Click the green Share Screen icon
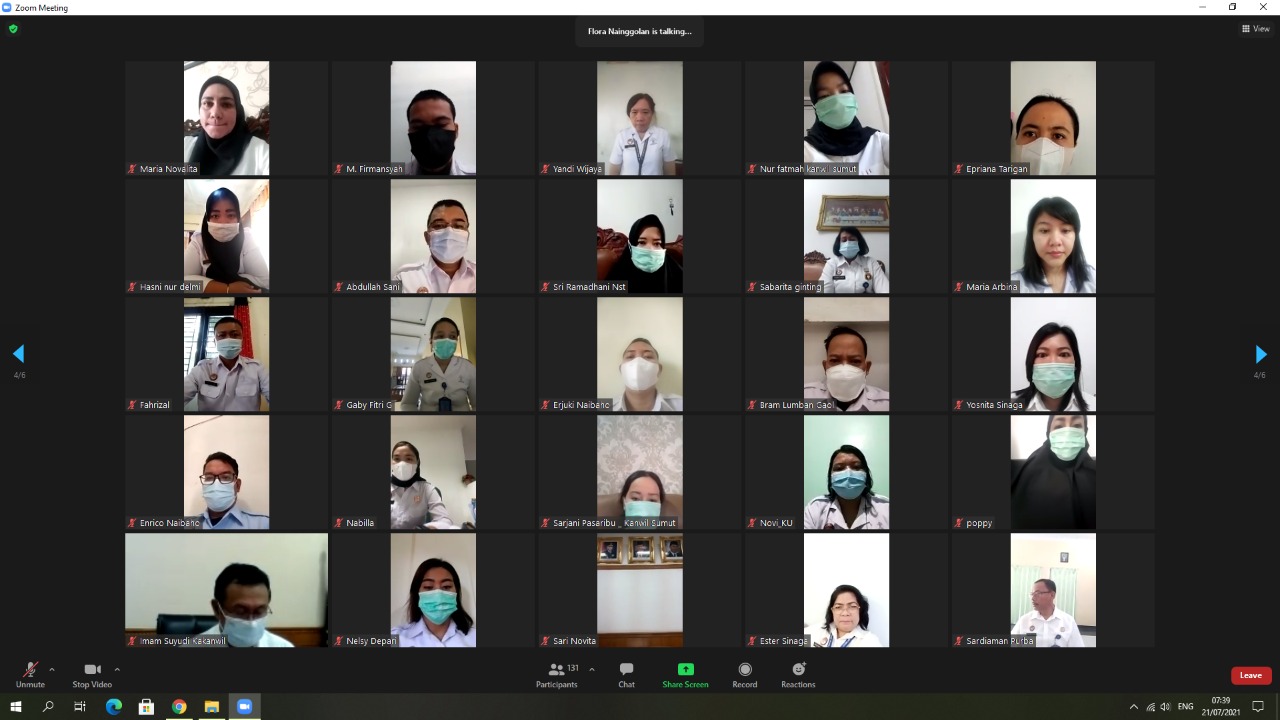The height and width of the screenshot is (720, 1280). [685, 670]
